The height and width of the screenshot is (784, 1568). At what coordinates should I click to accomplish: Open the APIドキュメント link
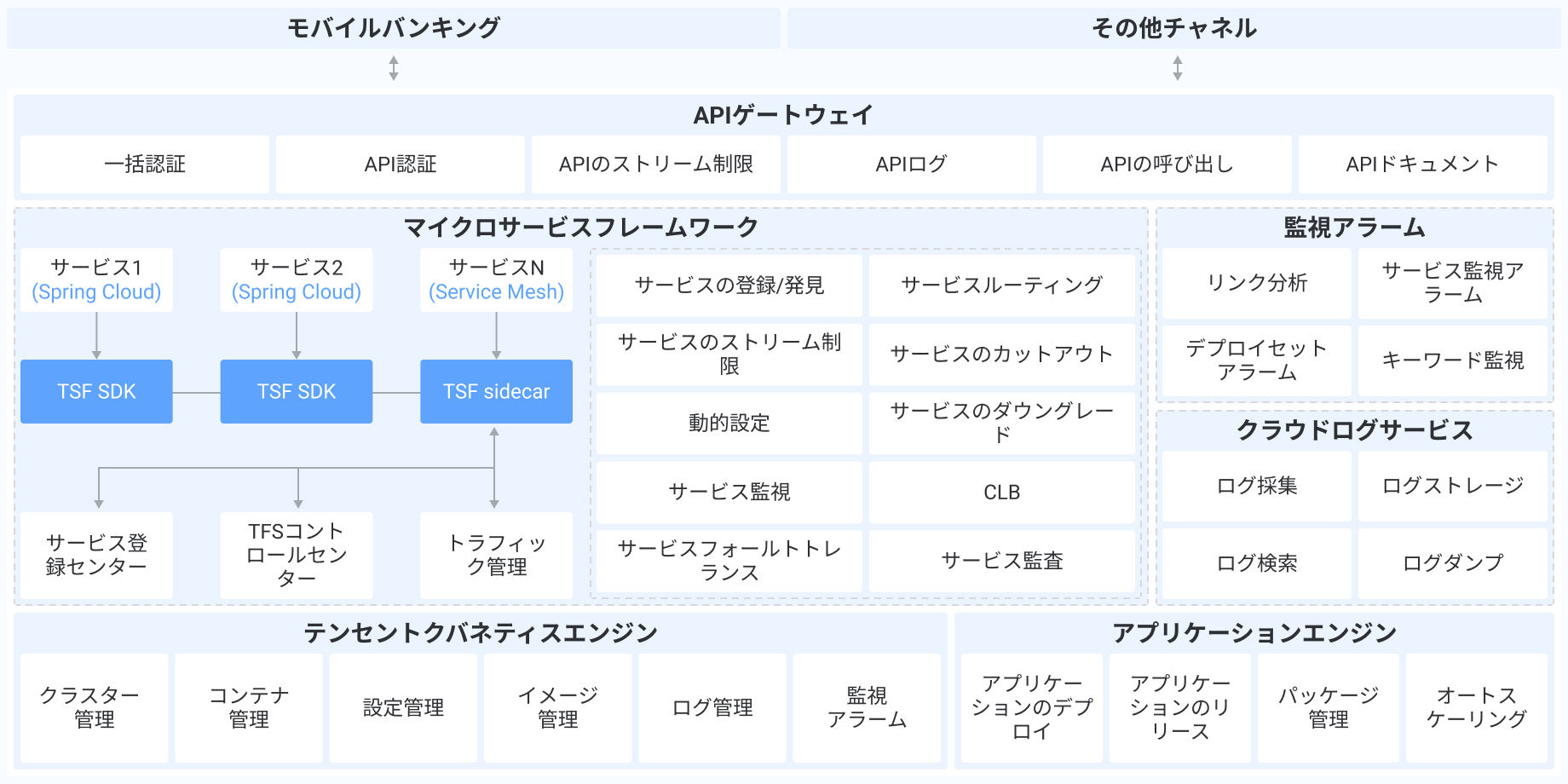1422,164
